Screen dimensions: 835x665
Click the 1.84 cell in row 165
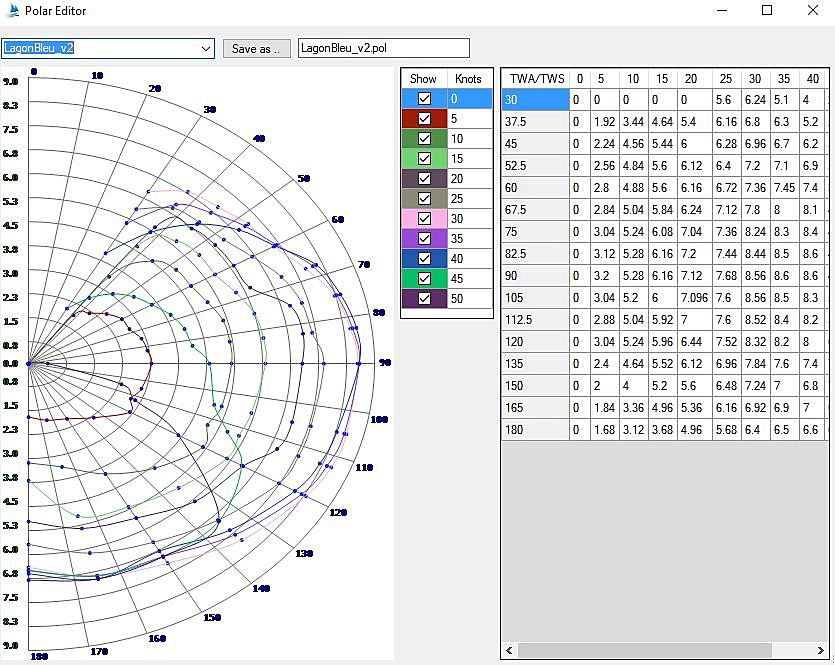coord(605,408)
